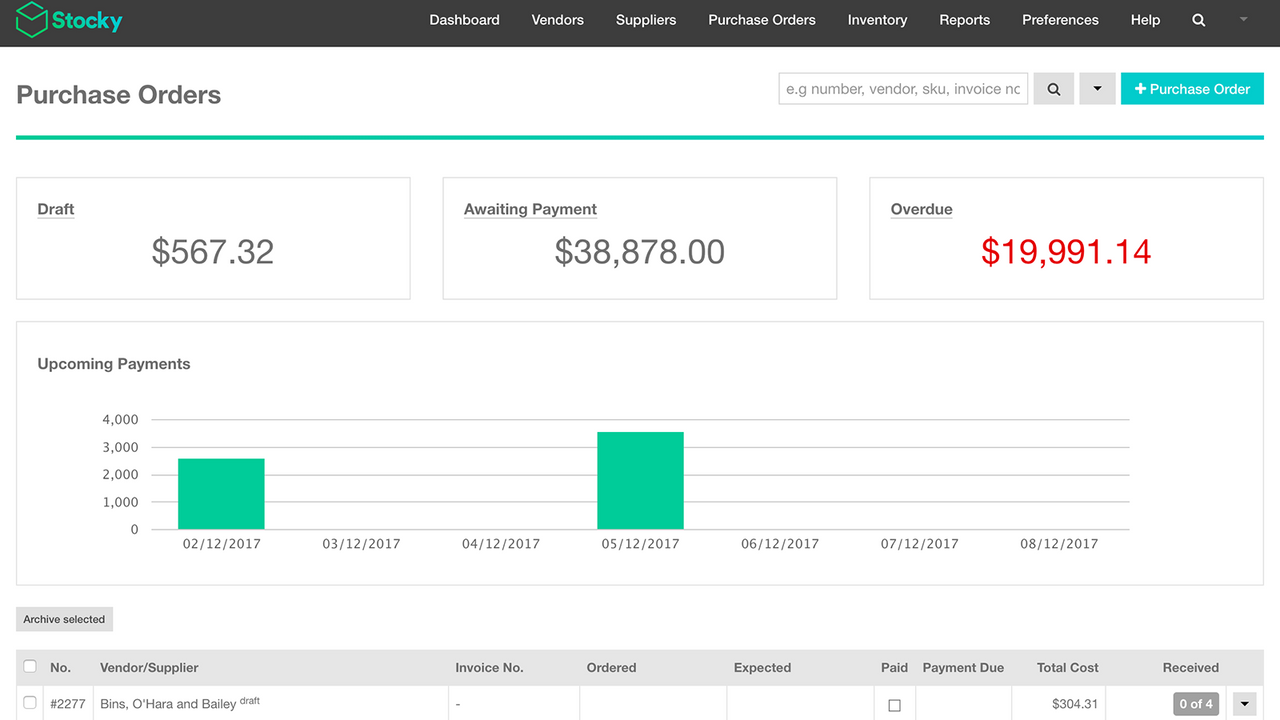The image size is (1280, 720).
Task: Open the Reports menu item
Action: pyautogui.click(x=964, y=20)
